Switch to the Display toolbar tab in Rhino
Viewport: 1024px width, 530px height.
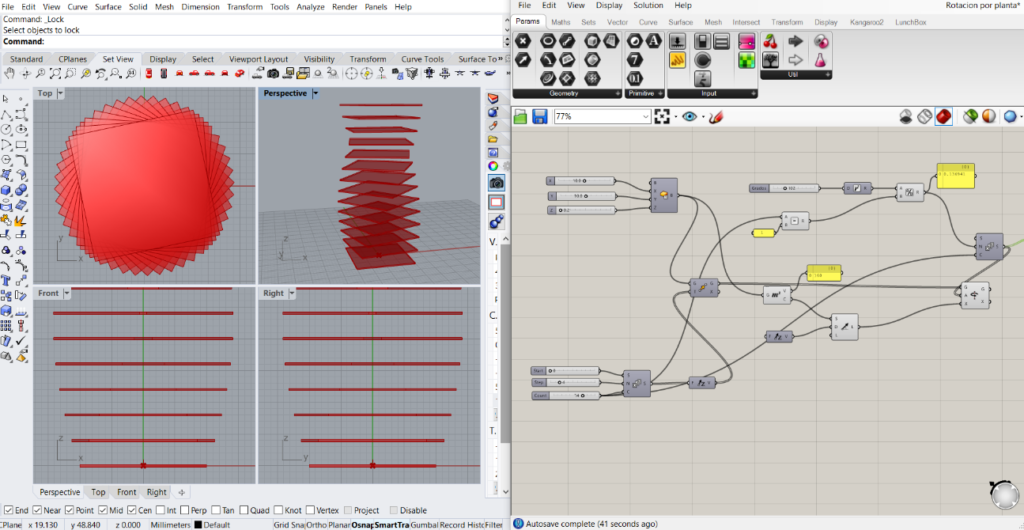pos(163,59)
